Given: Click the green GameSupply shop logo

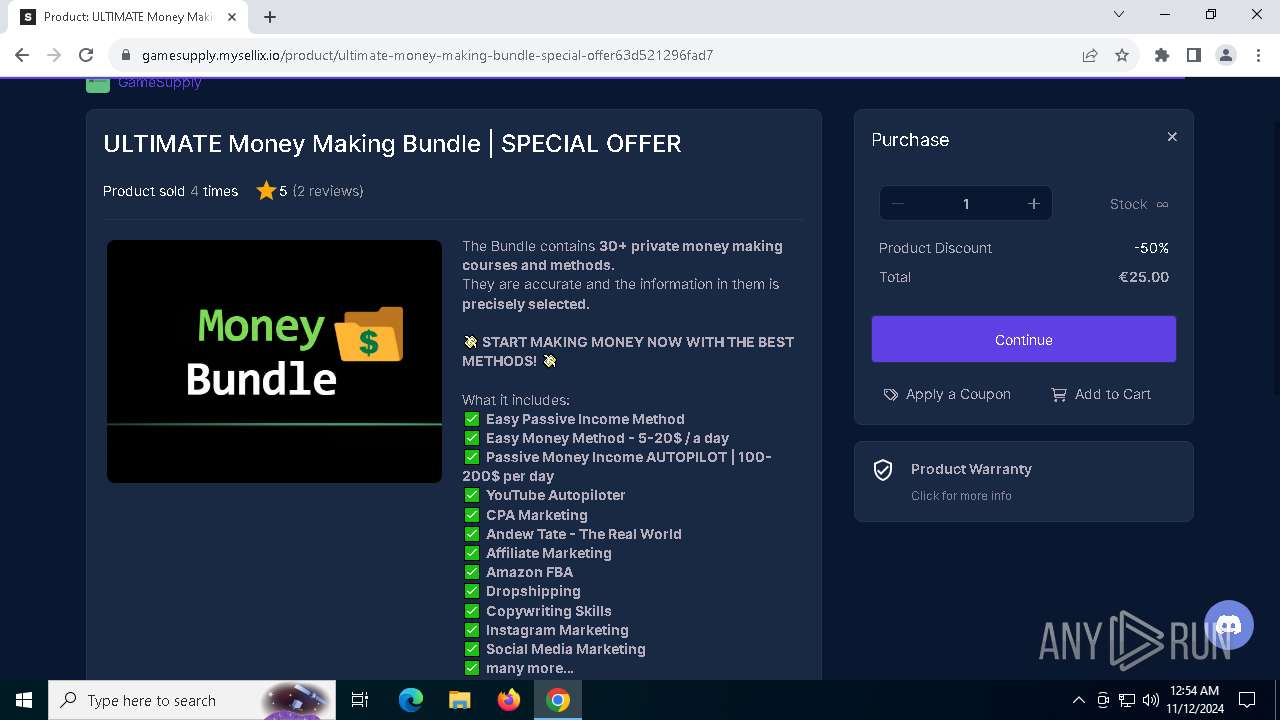Looking at the screenshot, I should (98, 84).
